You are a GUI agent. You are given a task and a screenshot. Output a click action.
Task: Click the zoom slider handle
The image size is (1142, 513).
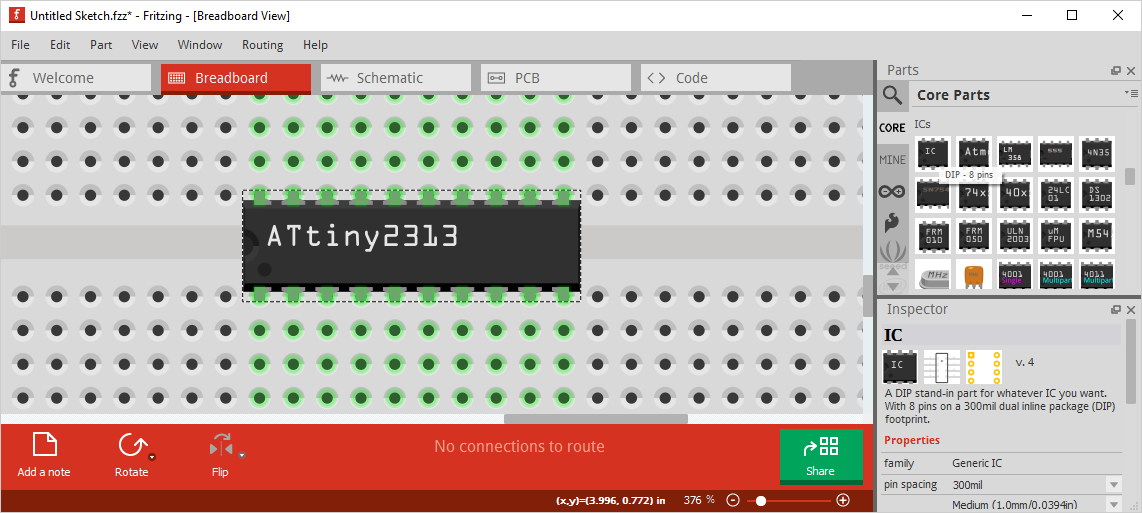tap(761, 500)
